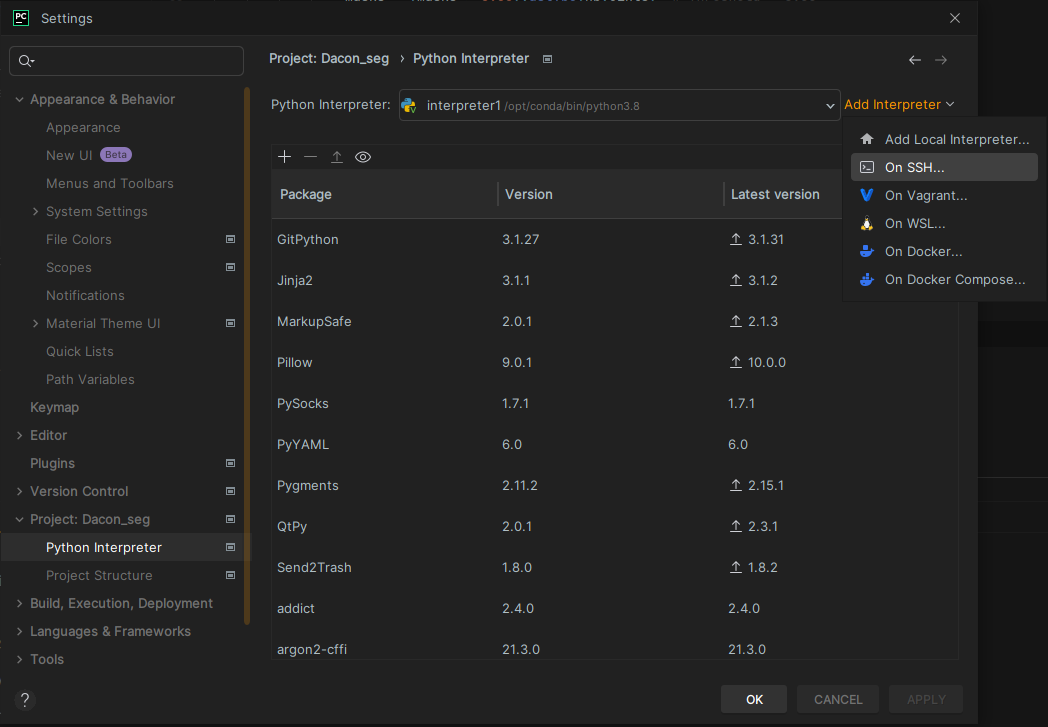Screen dimensions: 1048x727
Task: Click the OK button
Action: [x=754, y=699]
